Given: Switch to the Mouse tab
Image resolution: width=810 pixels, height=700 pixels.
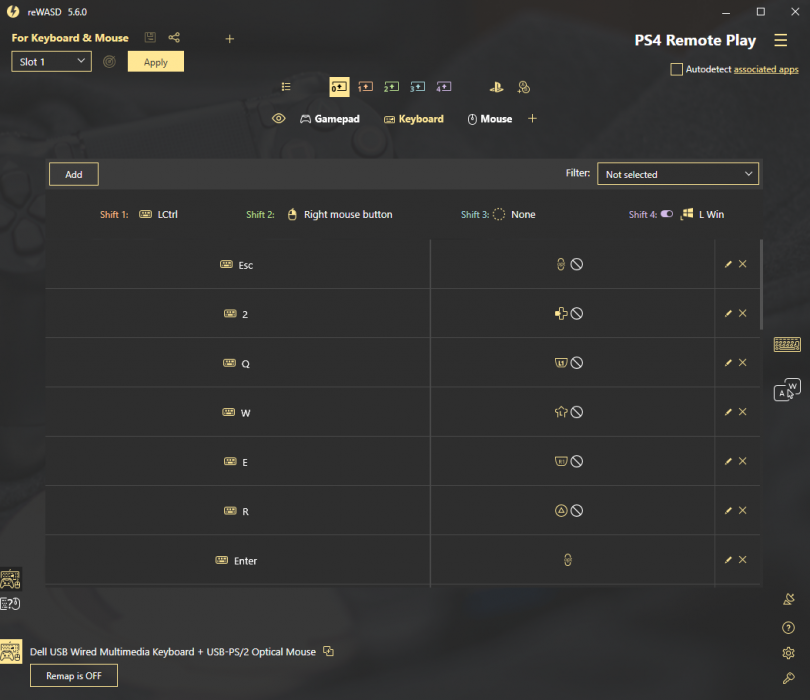Looking at the screenshot, I should [x=489, y=119].
